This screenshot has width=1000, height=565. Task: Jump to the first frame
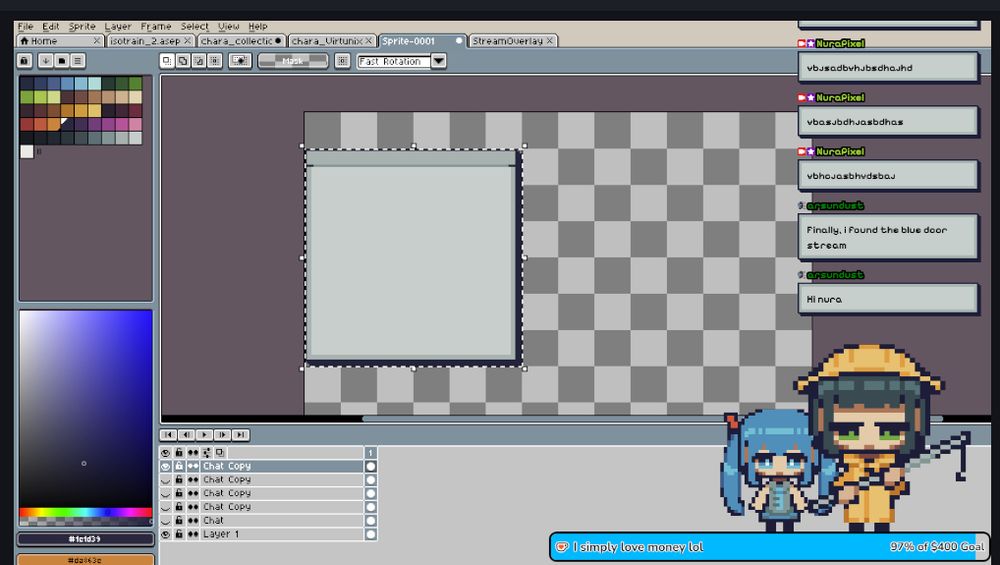(168, 435)
